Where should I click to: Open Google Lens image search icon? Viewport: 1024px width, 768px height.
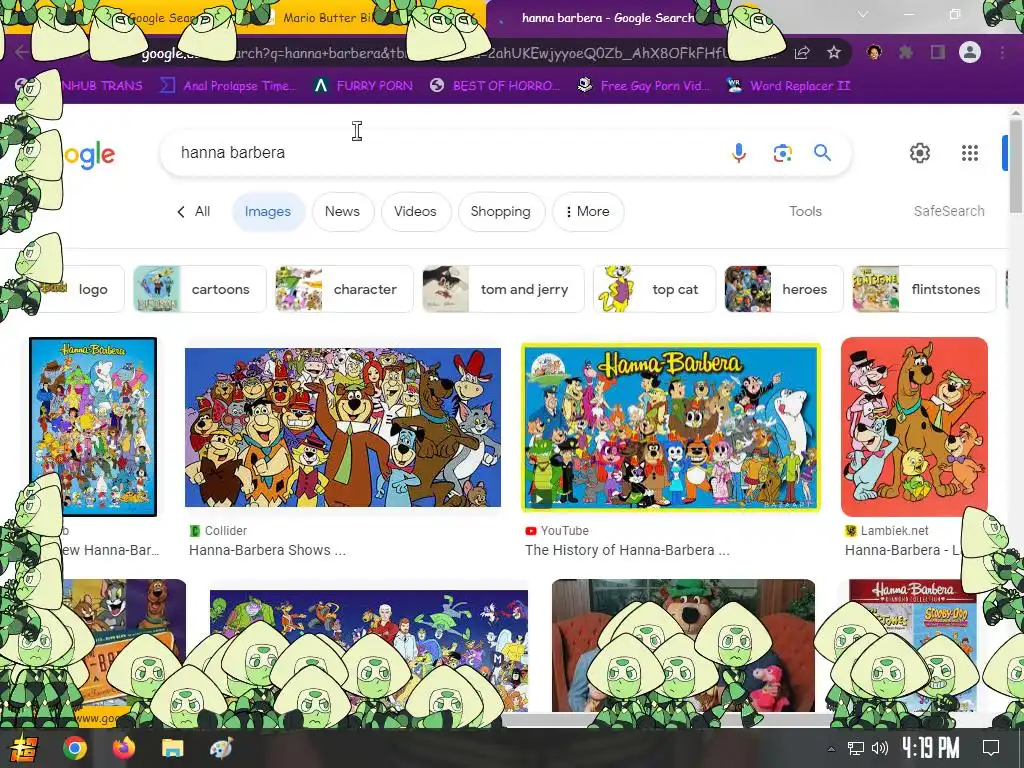(x=782, y=153)
